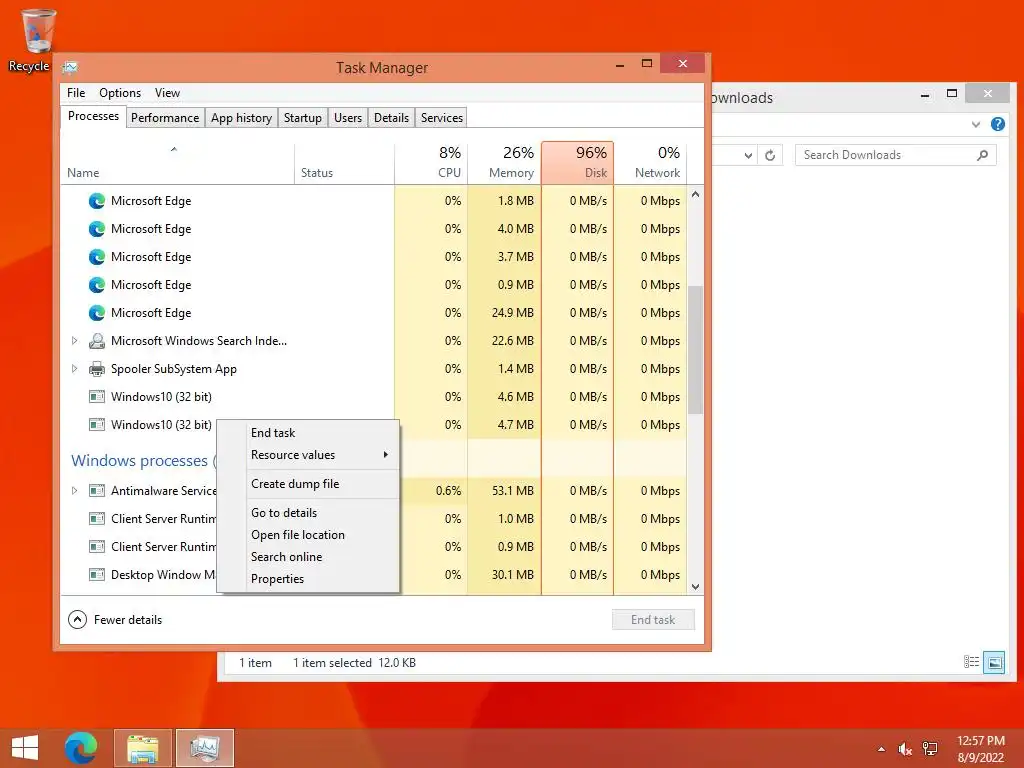This screenshot has height=768, width=1024.
Task: Click the Antimalware Service process icon
Action: point(97,490)
